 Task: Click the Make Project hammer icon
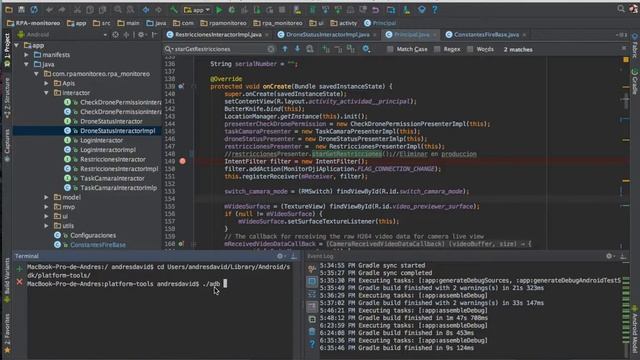[174, 9]
